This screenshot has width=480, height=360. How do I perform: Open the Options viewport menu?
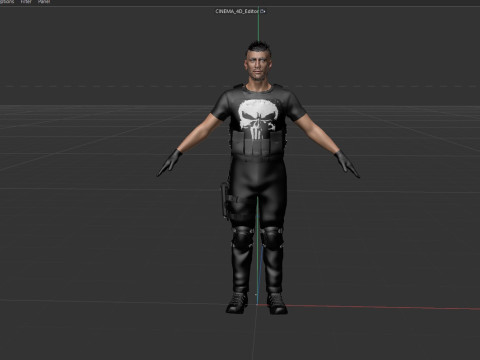(7, 2)
